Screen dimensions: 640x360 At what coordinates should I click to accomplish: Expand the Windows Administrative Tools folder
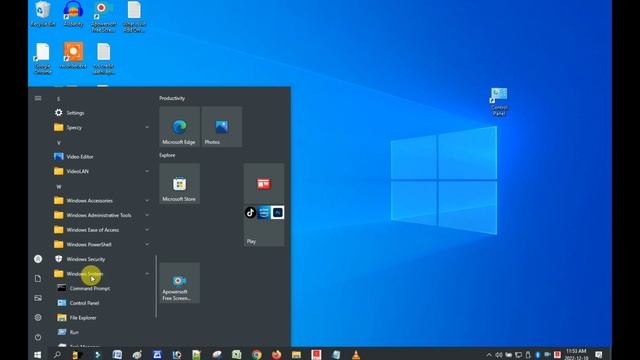pos(101,216)
